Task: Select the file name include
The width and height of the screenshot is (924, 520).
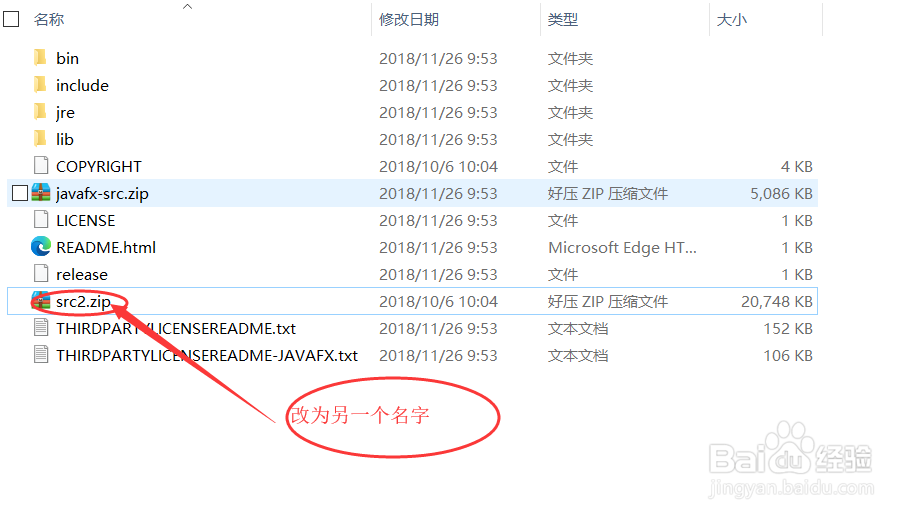Action: 82,85
